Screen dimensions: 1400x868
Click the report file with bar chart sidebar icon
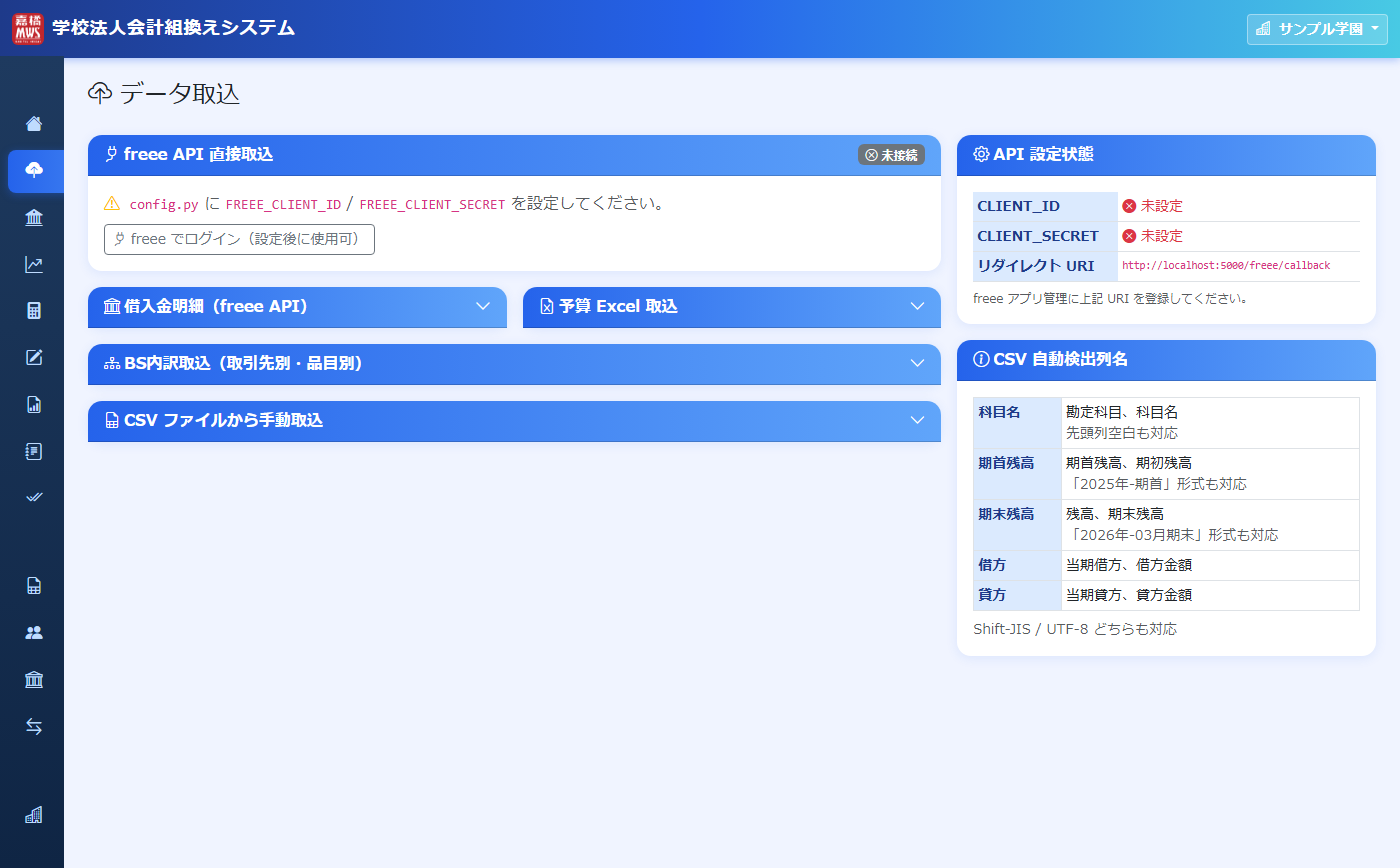click(34, 405)
